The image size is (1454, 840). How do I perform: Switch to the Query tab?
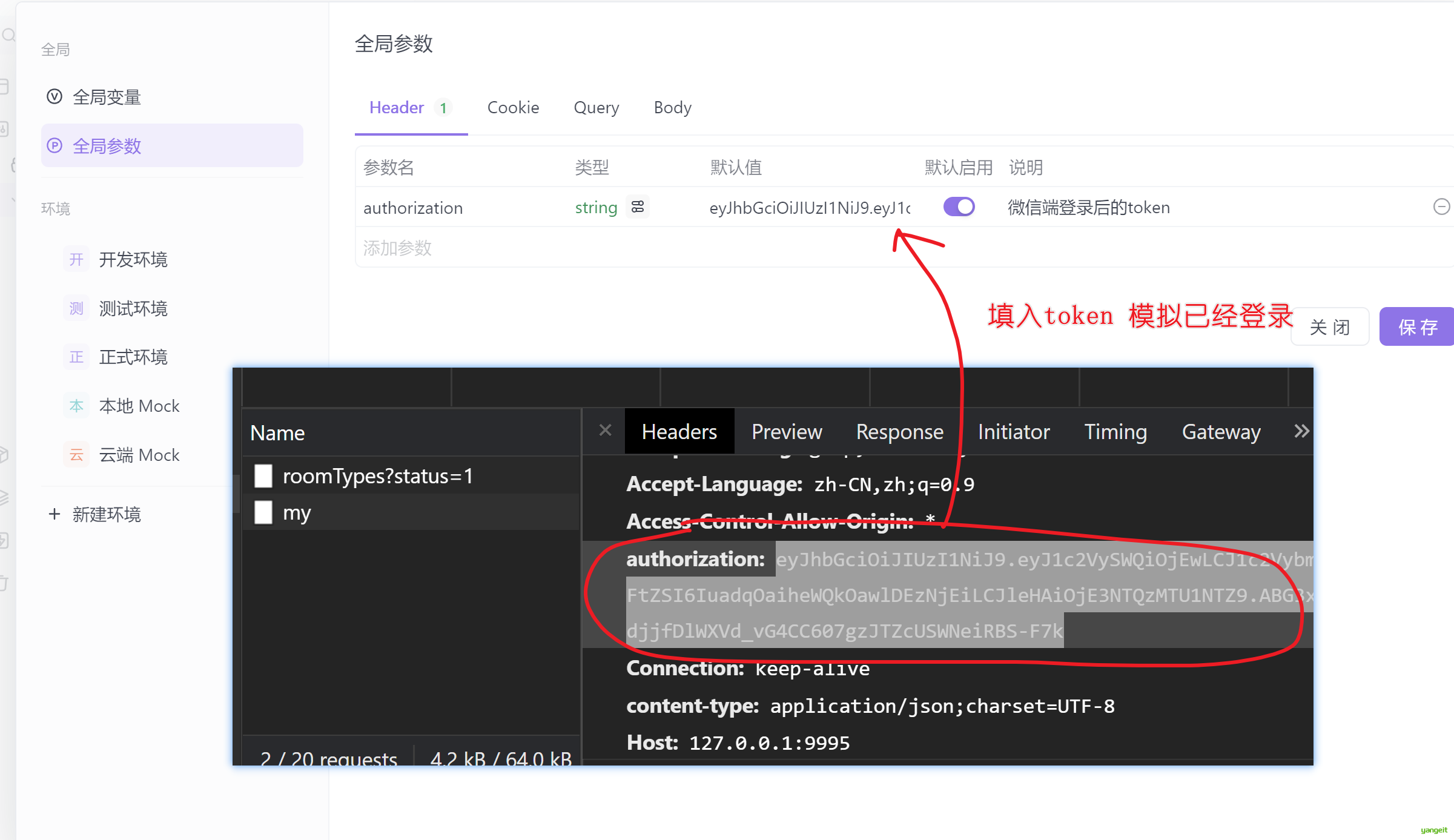coord(596,108)
